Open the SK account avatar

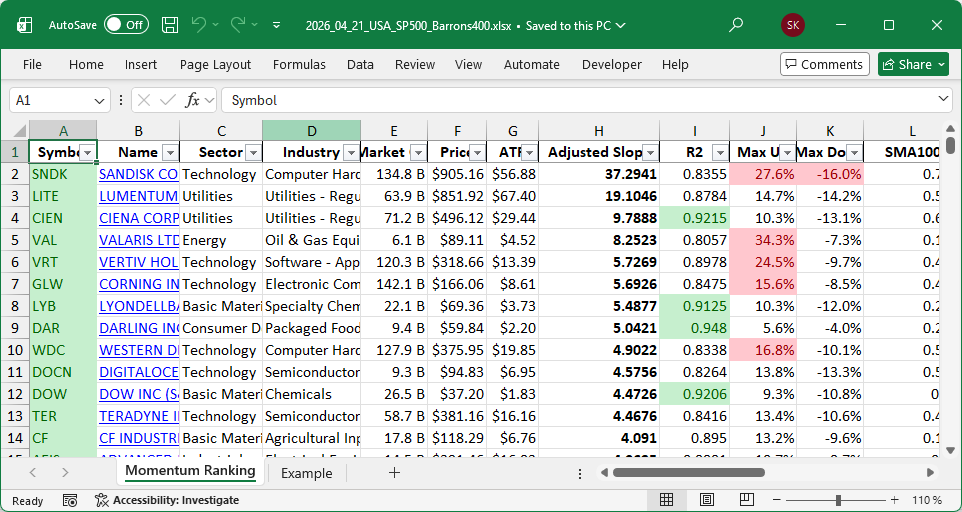tap(793, 25)
